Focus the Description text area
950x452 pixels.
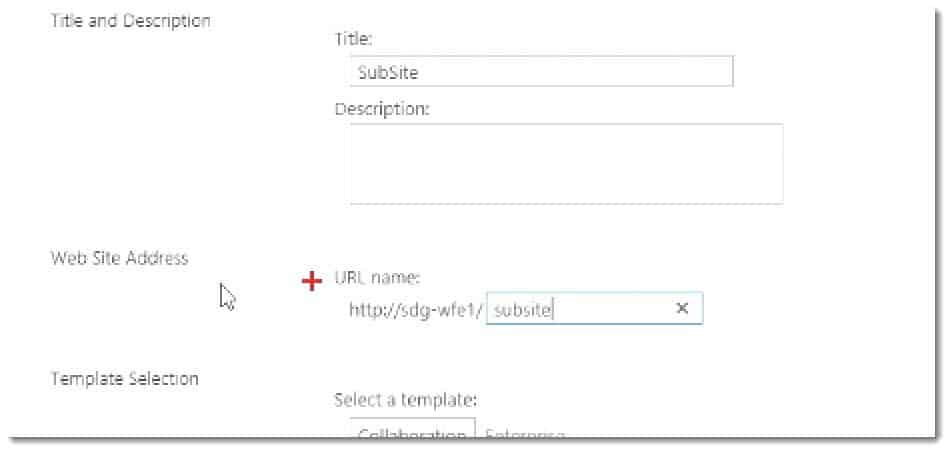tap(565, 163)
